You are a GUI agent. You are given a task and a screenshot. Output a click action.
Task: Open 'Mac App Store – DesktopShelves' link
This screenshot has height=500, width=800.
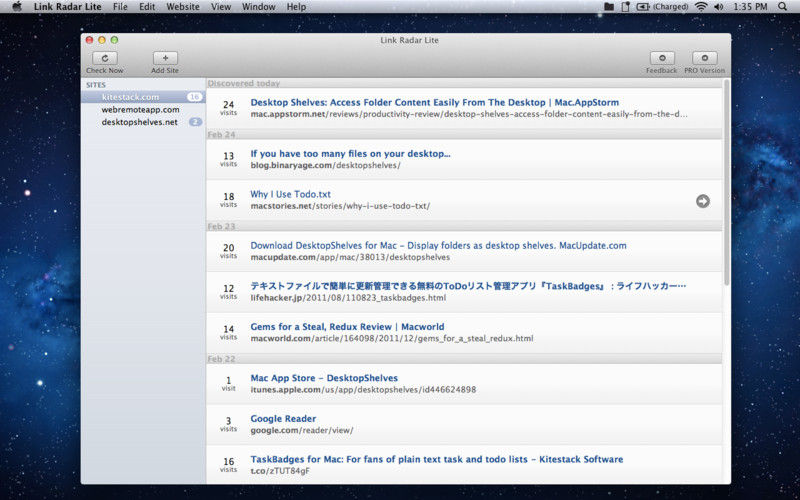[x=324, y=378]
